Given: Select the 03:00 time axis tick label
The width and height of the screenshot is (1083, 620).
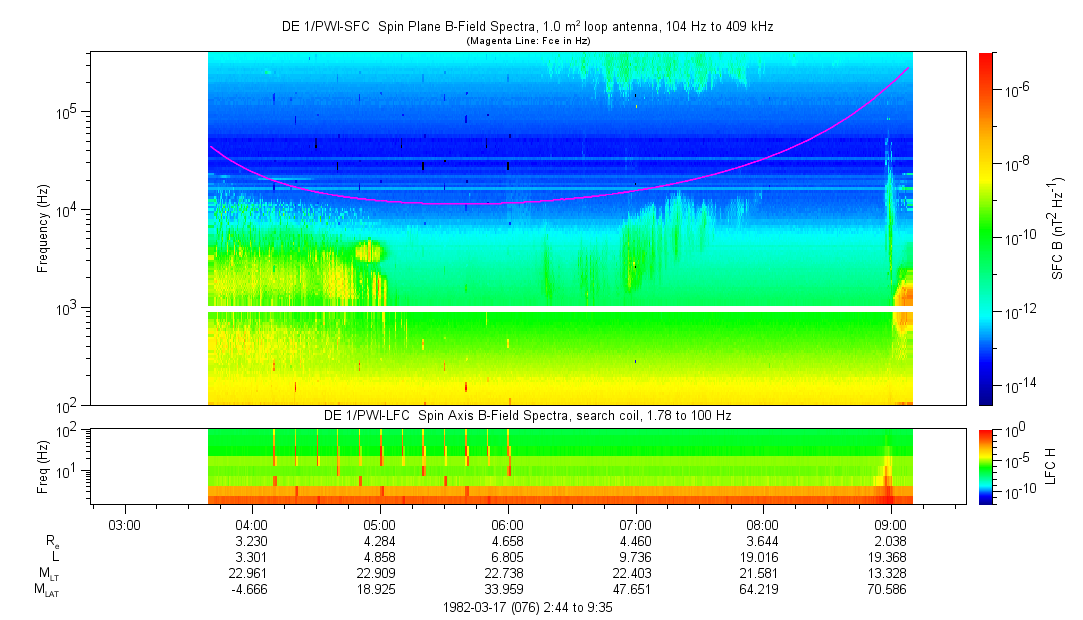Looking at the screenshot, I should point(123,524).
